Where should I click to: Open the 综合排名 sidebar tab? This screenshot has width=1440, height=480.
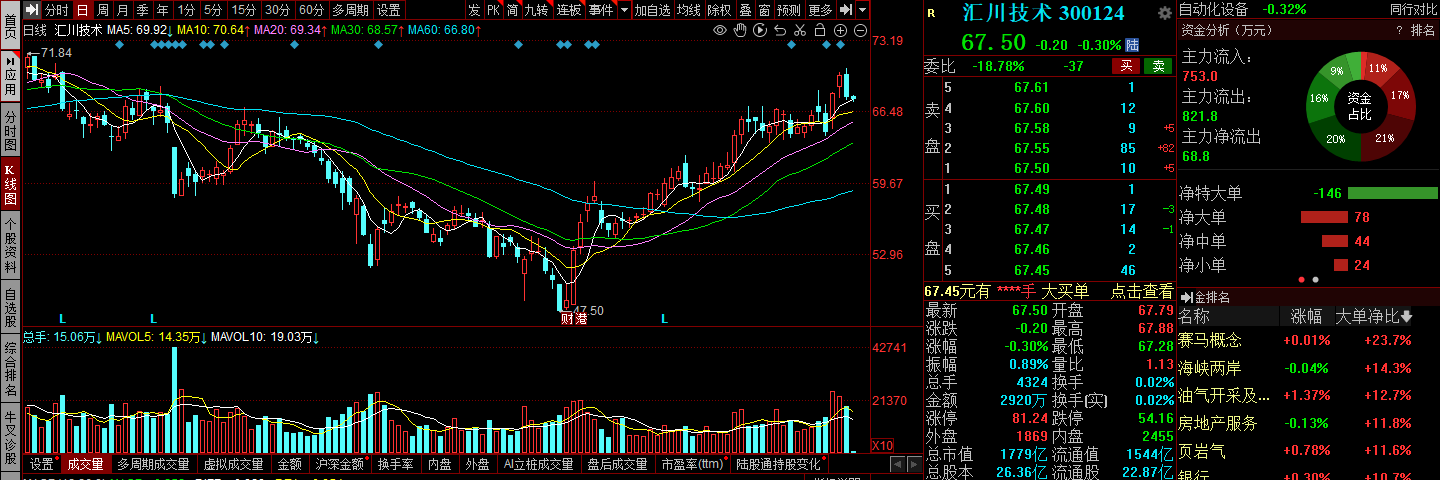pyautogui.click(x=10, y=370)
